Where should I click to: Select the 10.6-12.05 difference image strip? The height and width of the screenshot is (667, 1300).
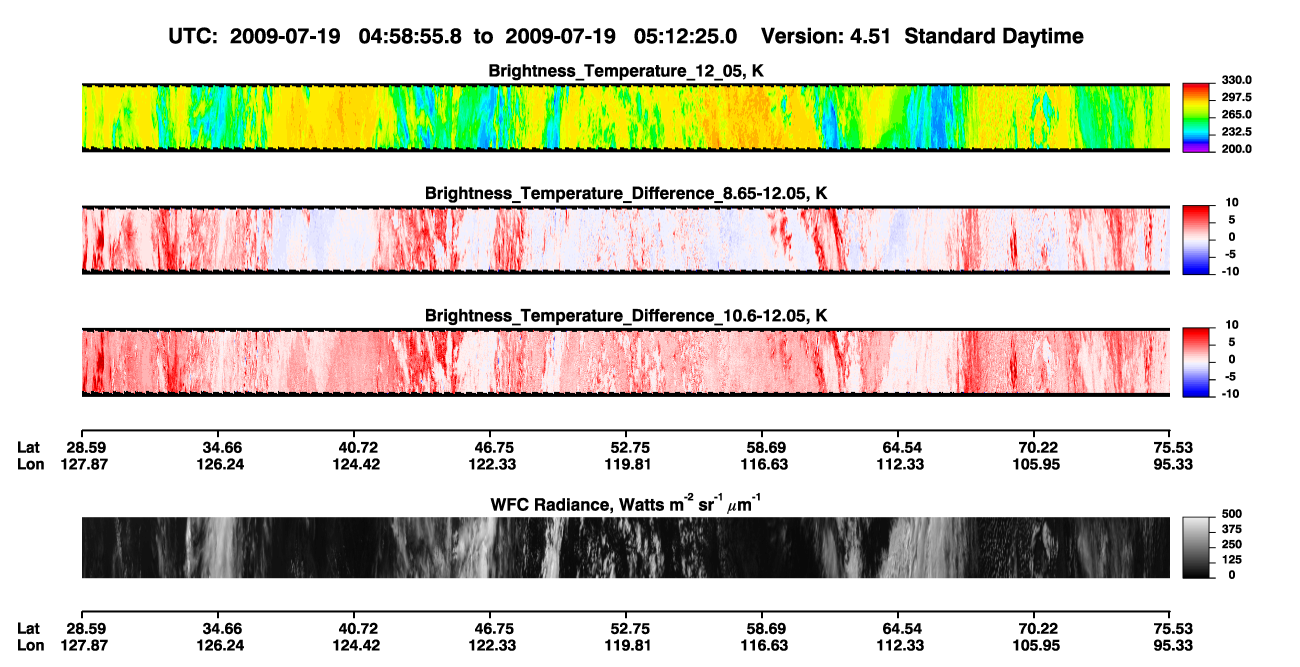625,361
